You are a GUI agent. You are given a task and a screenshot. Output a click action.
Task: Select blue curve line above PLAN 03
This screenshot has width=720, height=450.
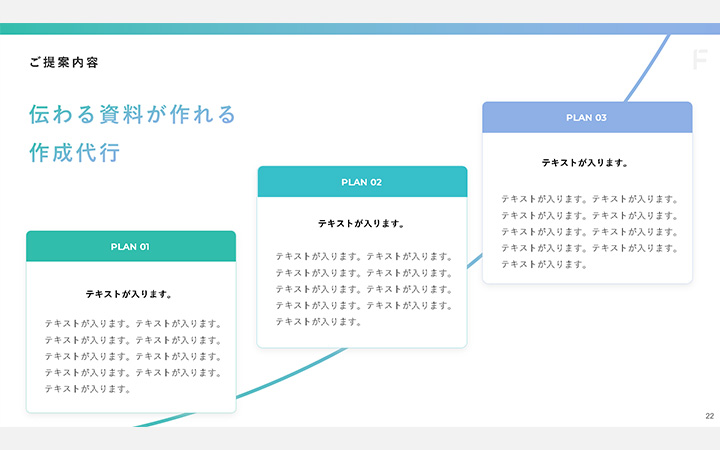point(645,72)
